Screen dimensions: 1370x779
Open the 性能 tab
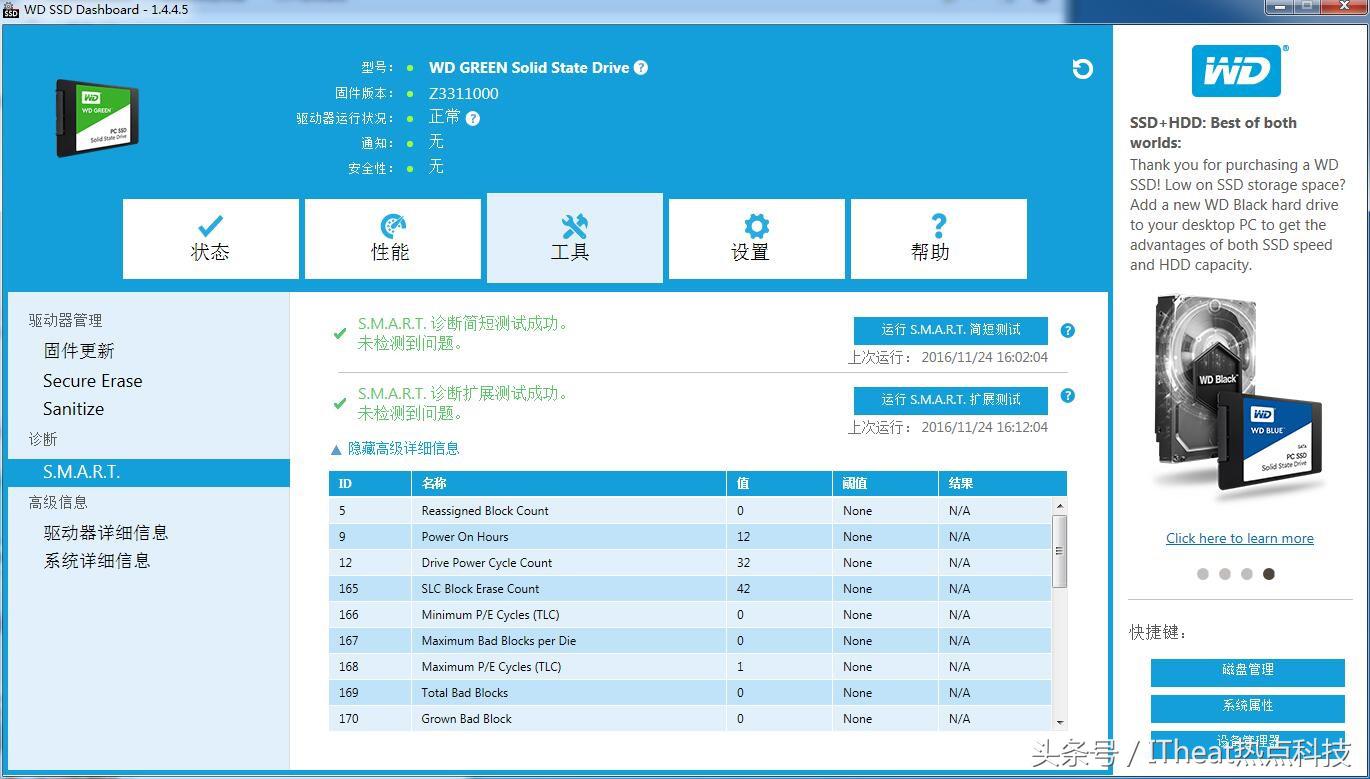[x=392, y=238]
